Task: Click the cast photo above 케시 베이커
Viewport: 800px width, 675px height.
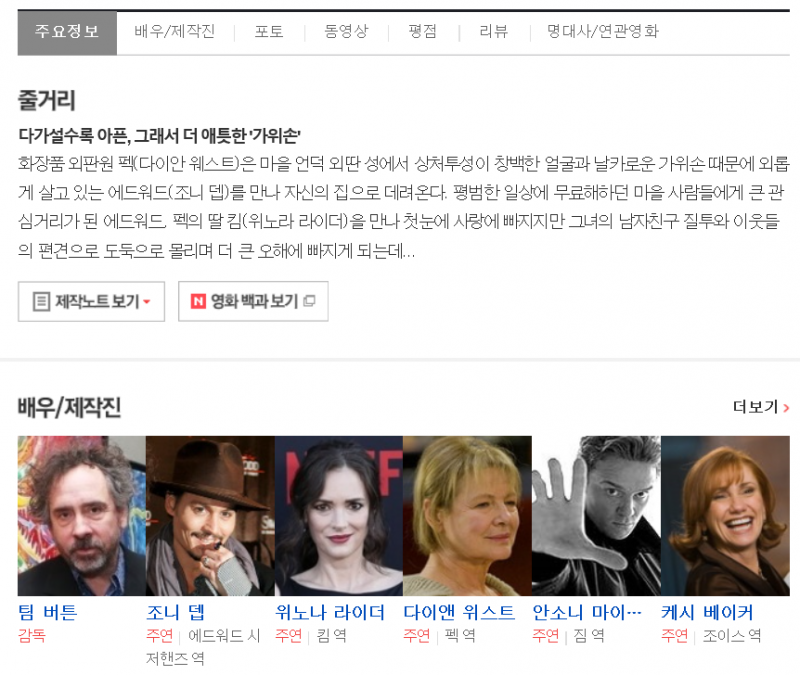Action: pos(725,515)
